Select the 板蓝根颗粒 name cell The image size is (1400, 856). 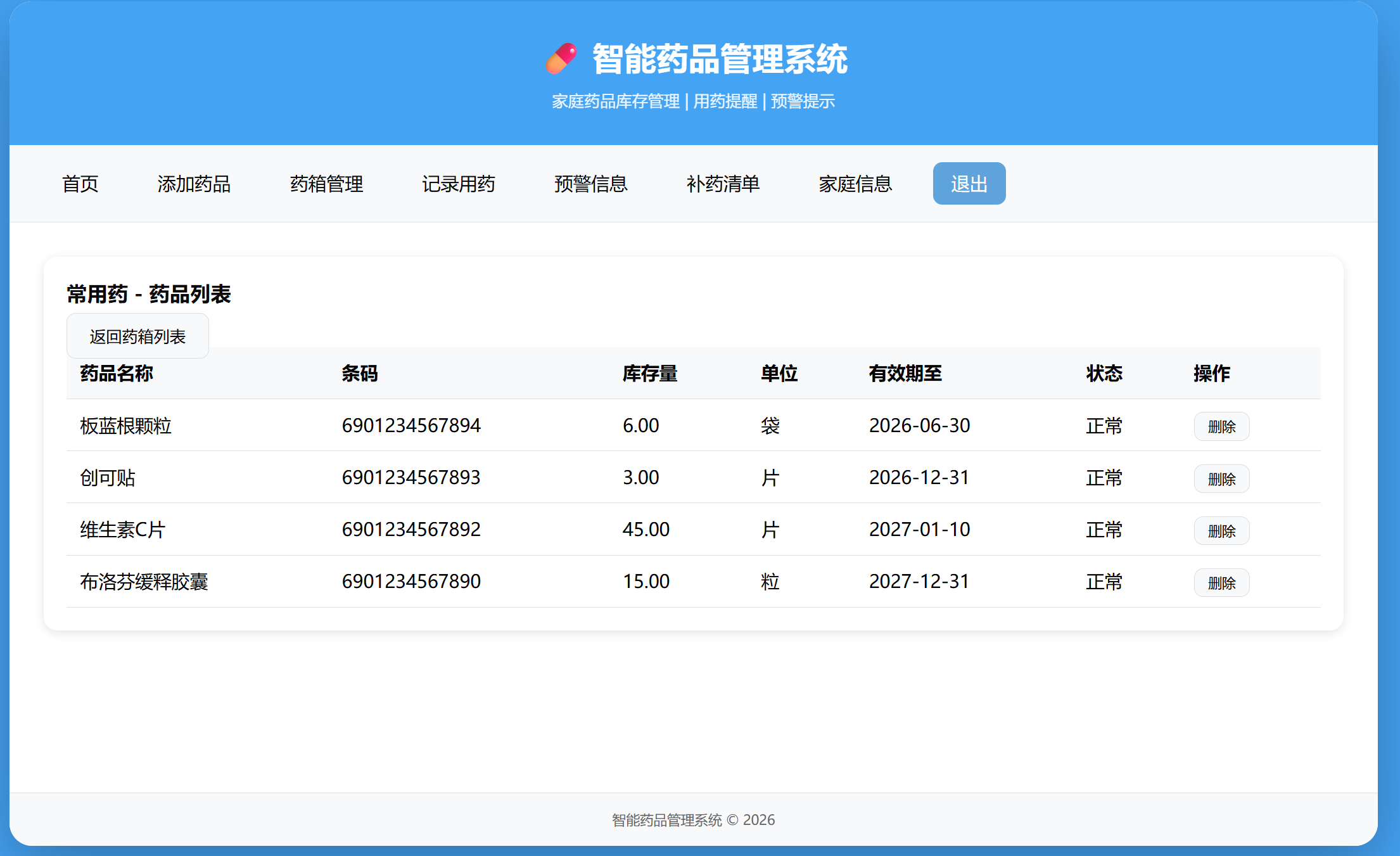(126, 426)
